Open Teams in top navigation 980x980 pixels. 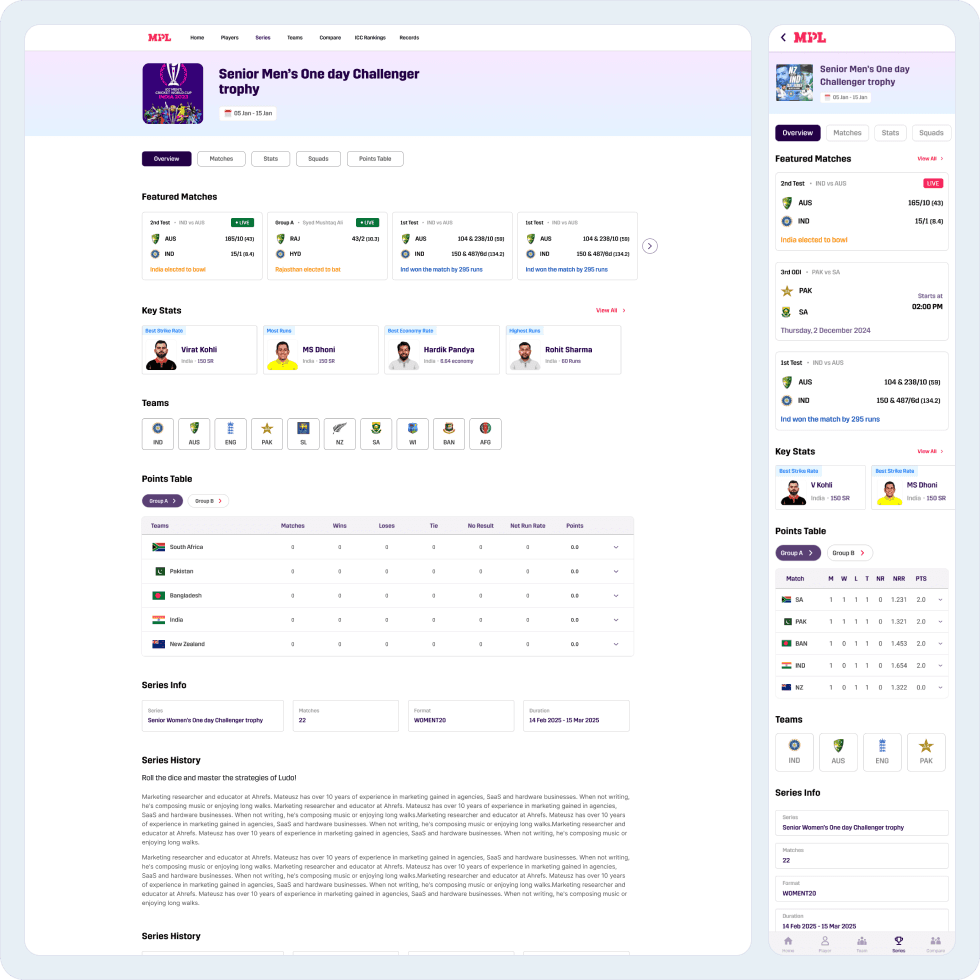pyautogui.click(x=295, y=38)
